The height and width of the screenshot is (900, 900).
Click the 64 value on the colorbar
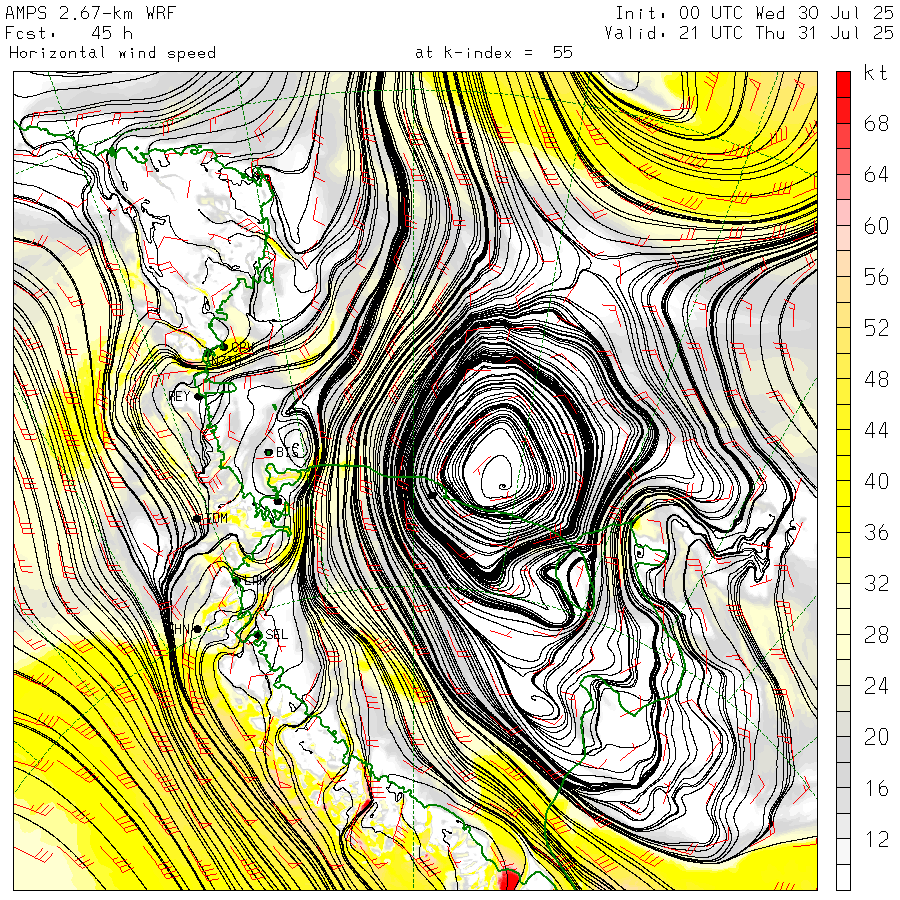coord(876,174)
